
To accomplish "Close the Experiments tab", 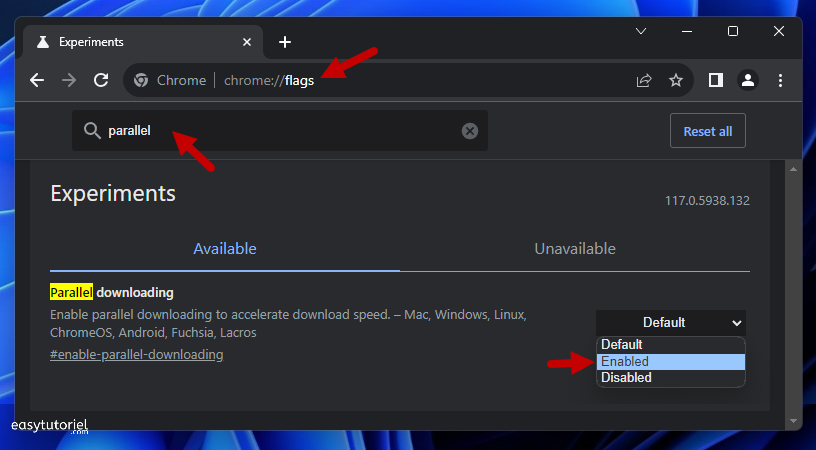I will tap(247, 42).
